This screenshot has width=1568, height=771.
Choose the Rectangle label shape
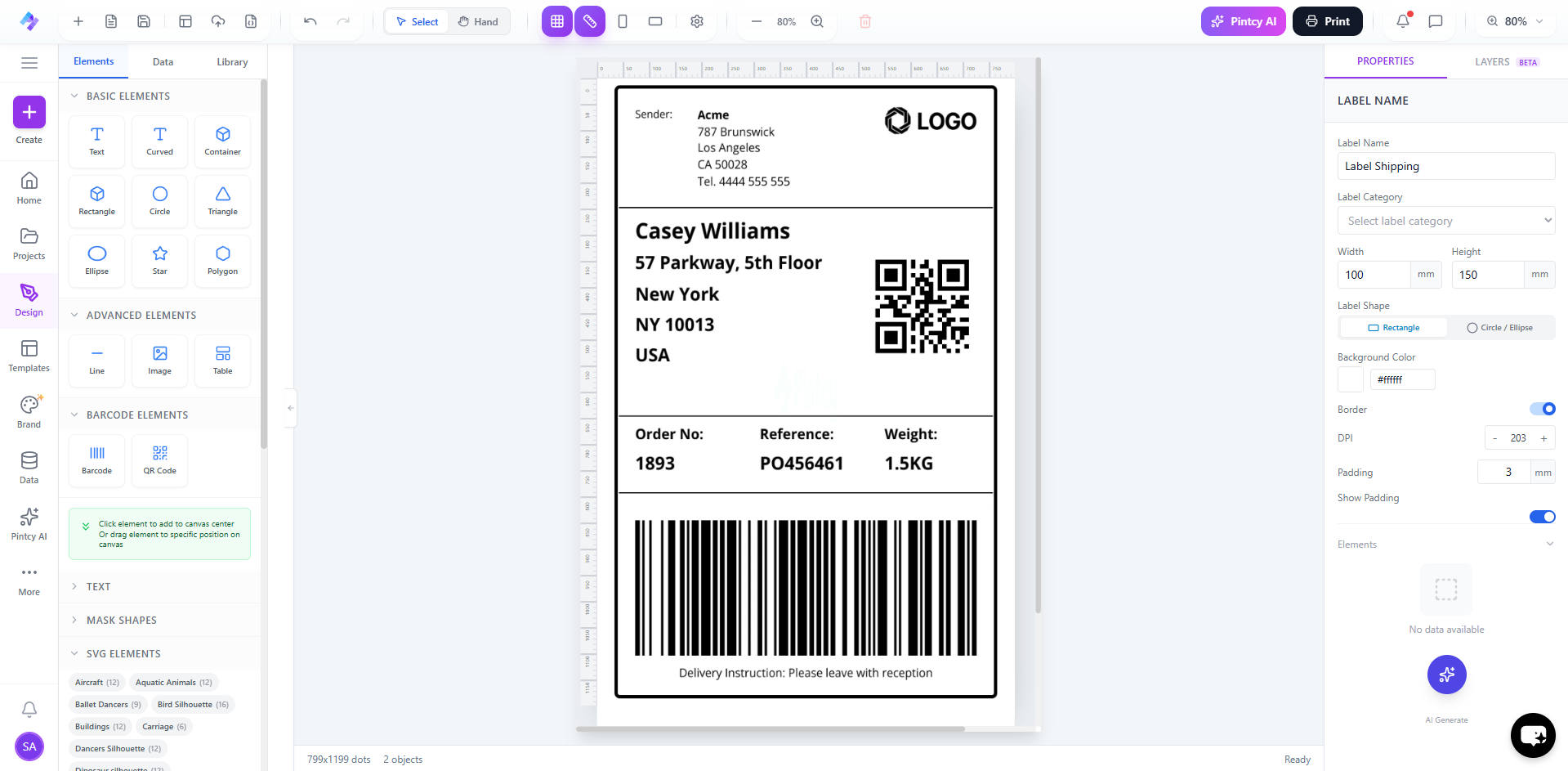1394,328
